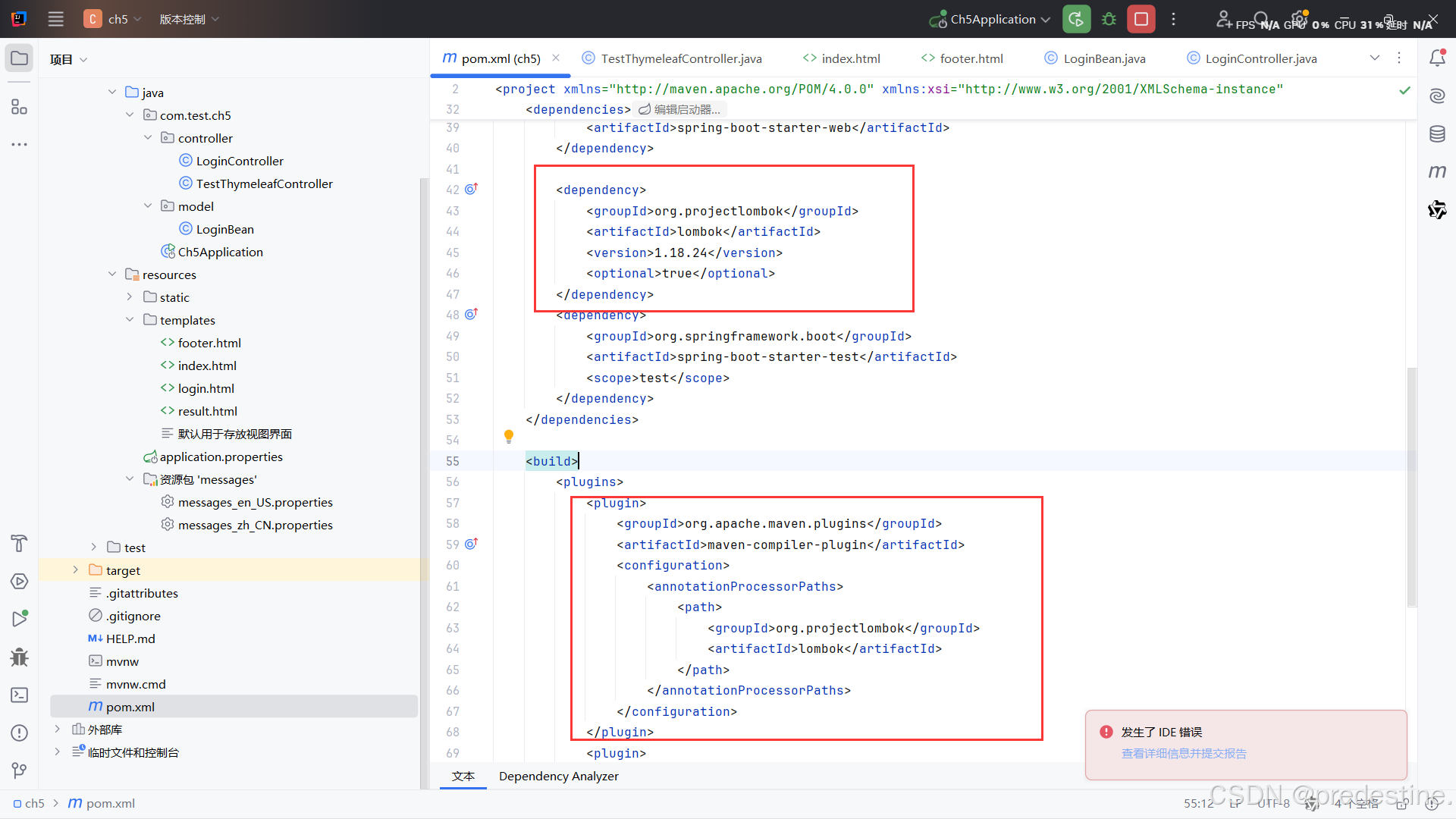This screenshot has width=1456, height=819.
Task: Open the Maven tool window icon
Action: (1437, 171)
